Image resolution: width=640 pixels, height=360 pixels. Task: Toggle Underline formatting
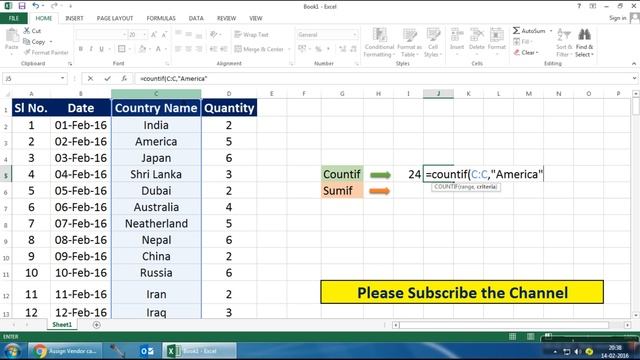101,49
